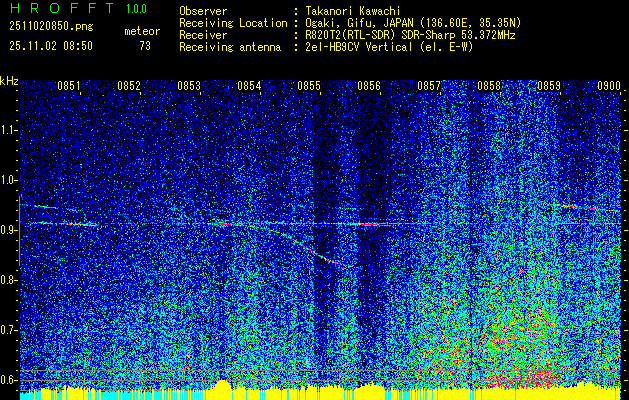Click frequency axis label 0.9

tap(9, 230)
